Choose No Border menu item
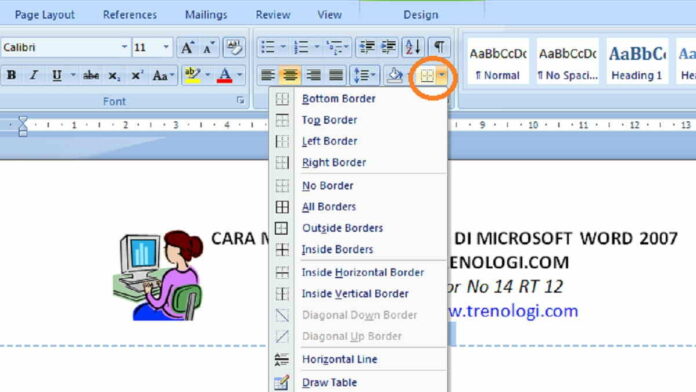Viewport: 696px width, 392px height. point(358,186)
